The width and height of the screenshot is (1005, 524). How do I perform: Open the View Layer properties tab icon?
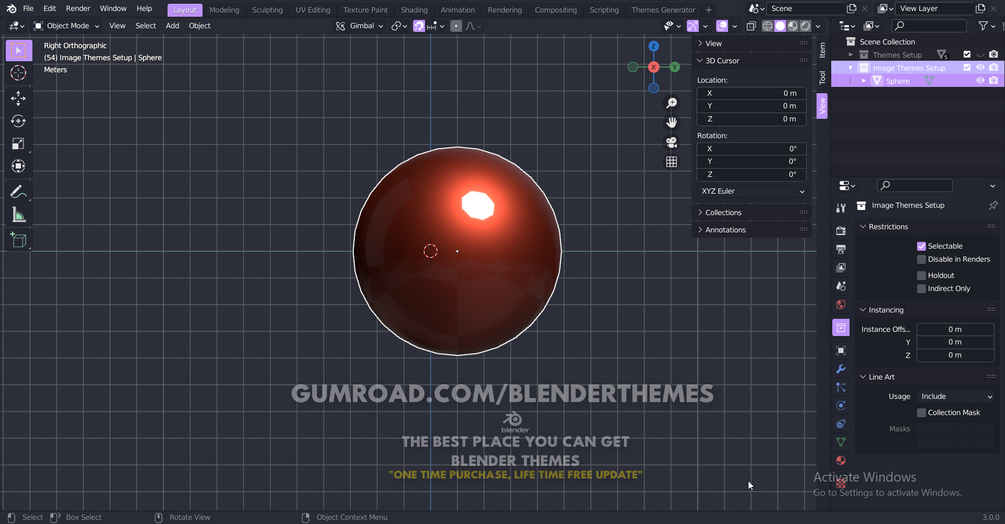click(841, 267)
